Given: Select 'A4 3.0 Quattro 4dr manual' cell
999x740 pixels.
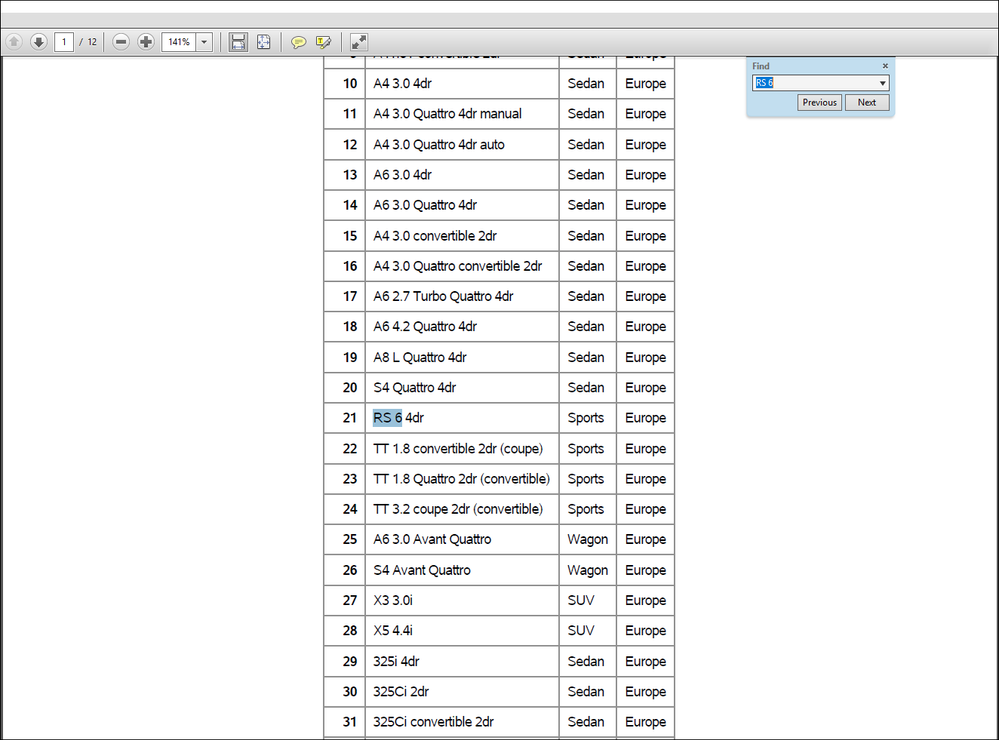Looking at the screenshot, I should [462, 113].
